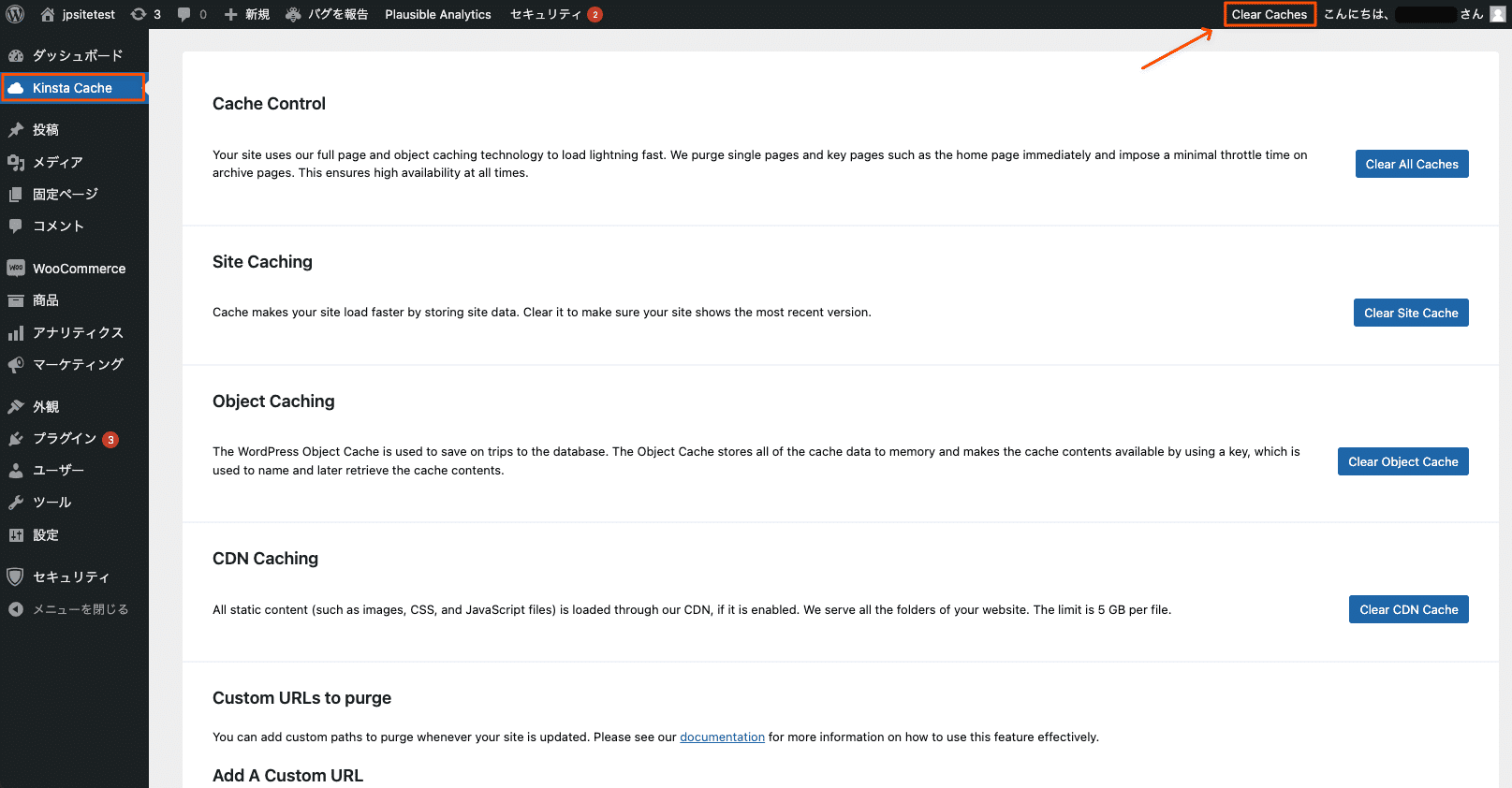Click the メディア media icon
Image resolution: width=1512 pixels, height=788 pixels.
[16, 162]
